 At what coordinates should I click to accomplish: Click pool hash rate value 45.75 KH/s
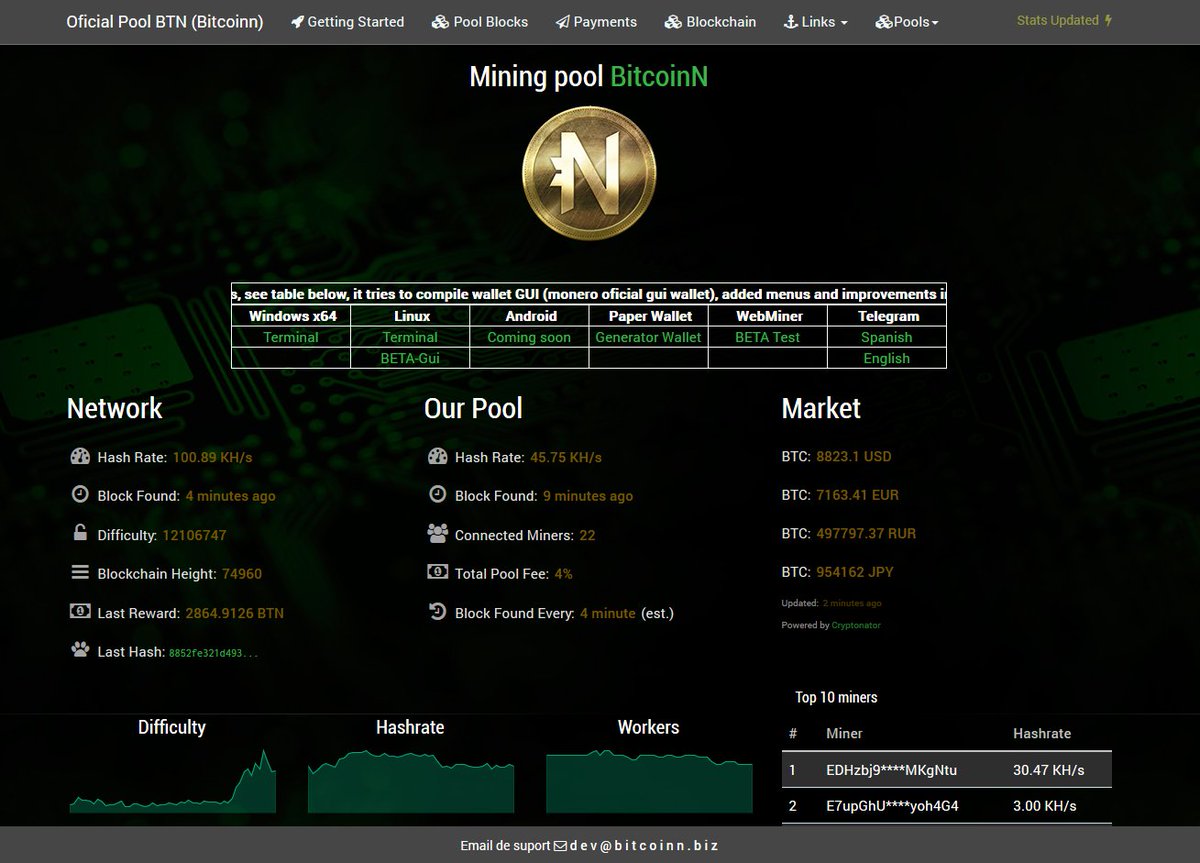click(x=566, y=457)
